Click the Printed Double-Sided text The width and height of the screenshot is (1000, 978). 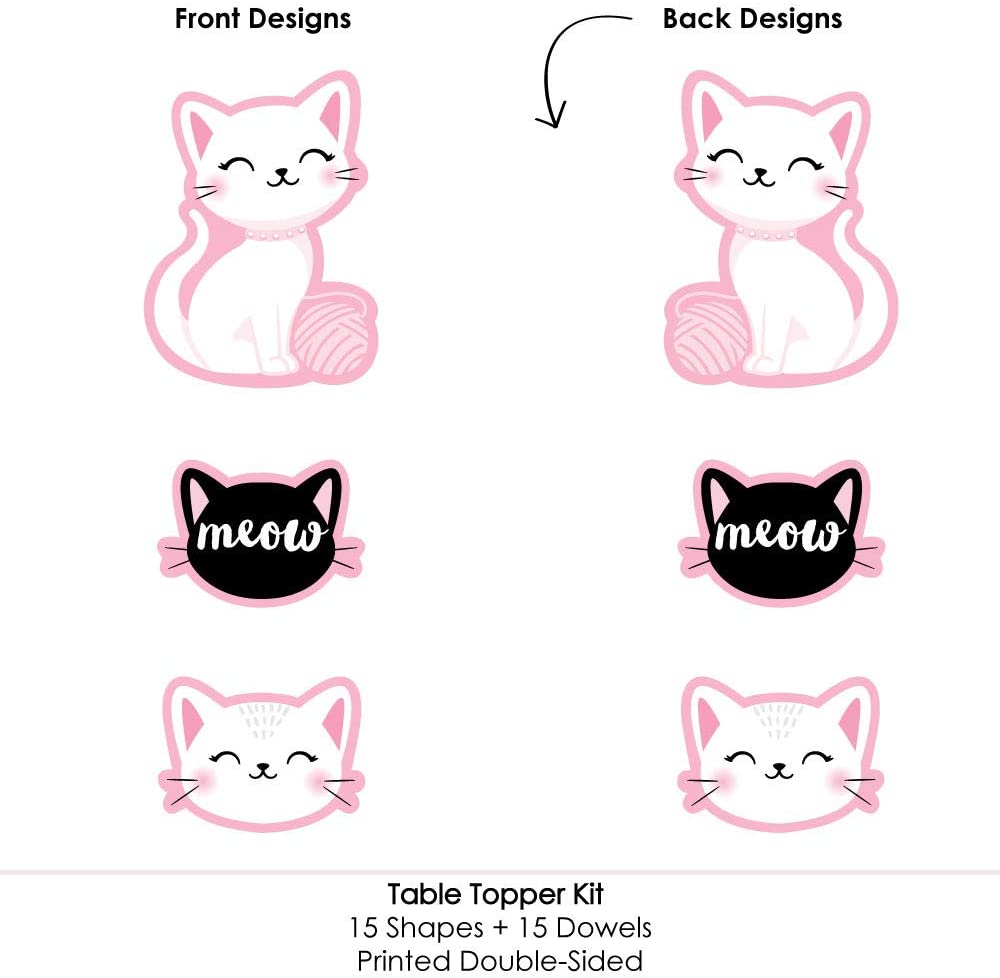click(500, 961)
